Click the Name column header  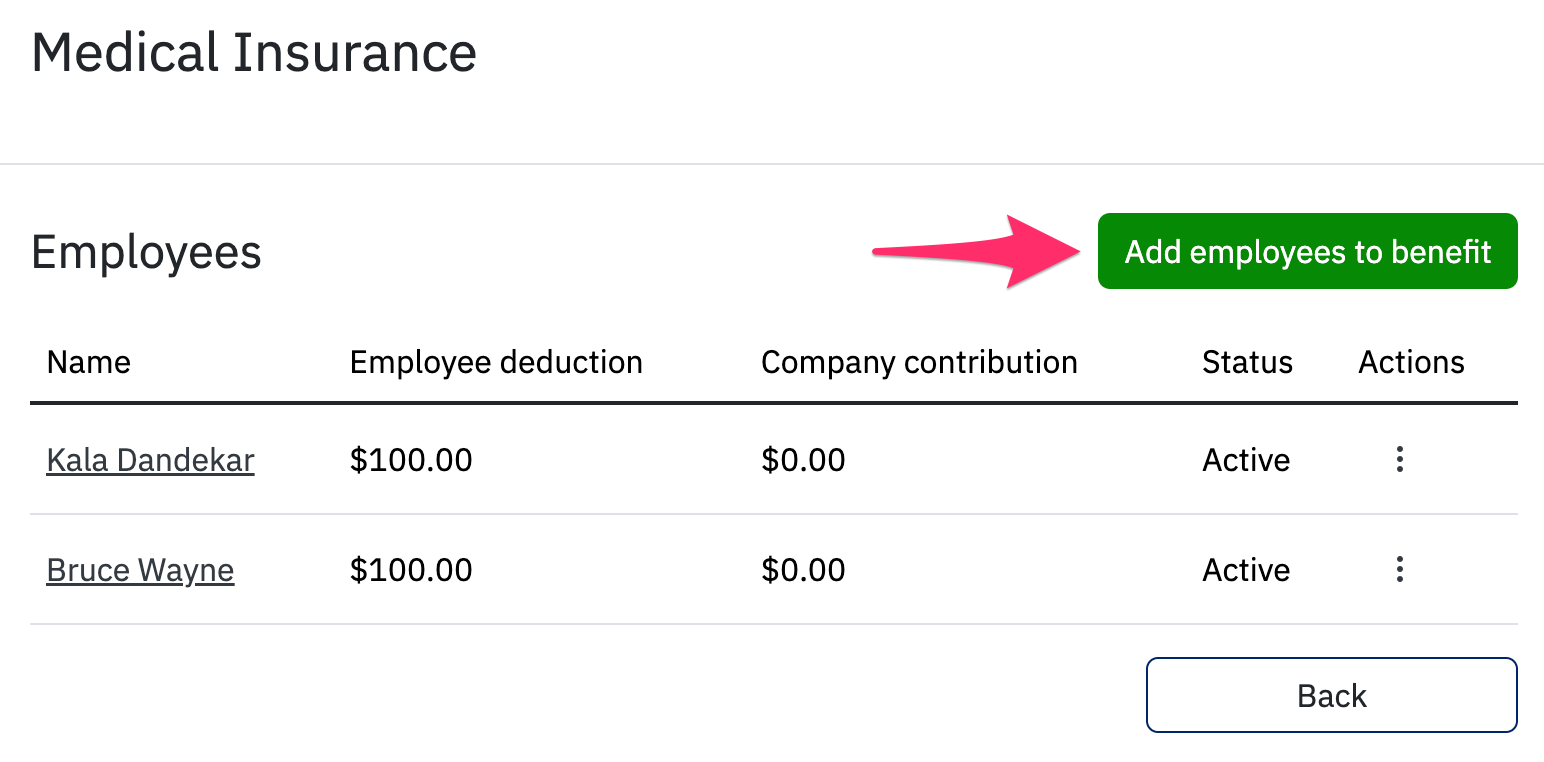[x=88, y=362]
